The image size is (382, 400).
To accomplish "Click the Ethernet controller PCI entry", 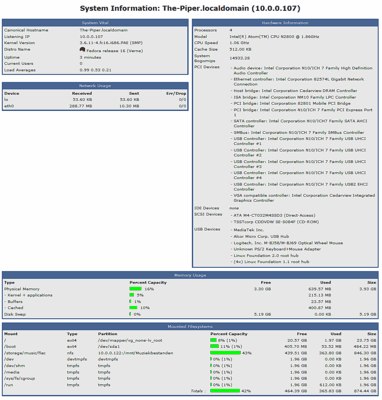I will [x=299, y=82].
